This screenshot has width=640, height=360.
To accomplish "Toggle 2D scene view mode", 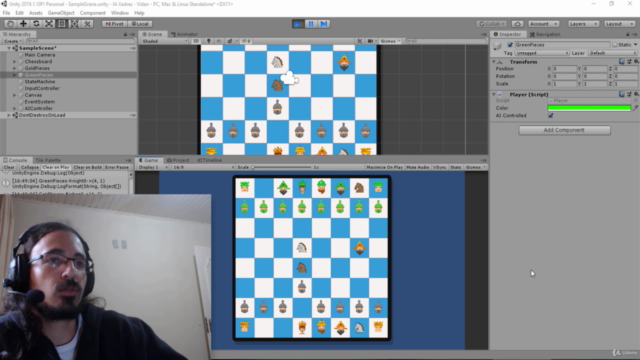I will click(196, 41).
